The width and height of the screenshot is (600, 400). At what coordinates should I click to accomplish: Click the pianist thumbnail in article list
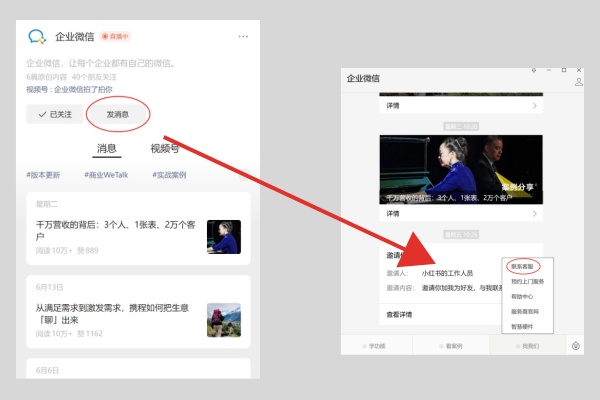[224, 237]
